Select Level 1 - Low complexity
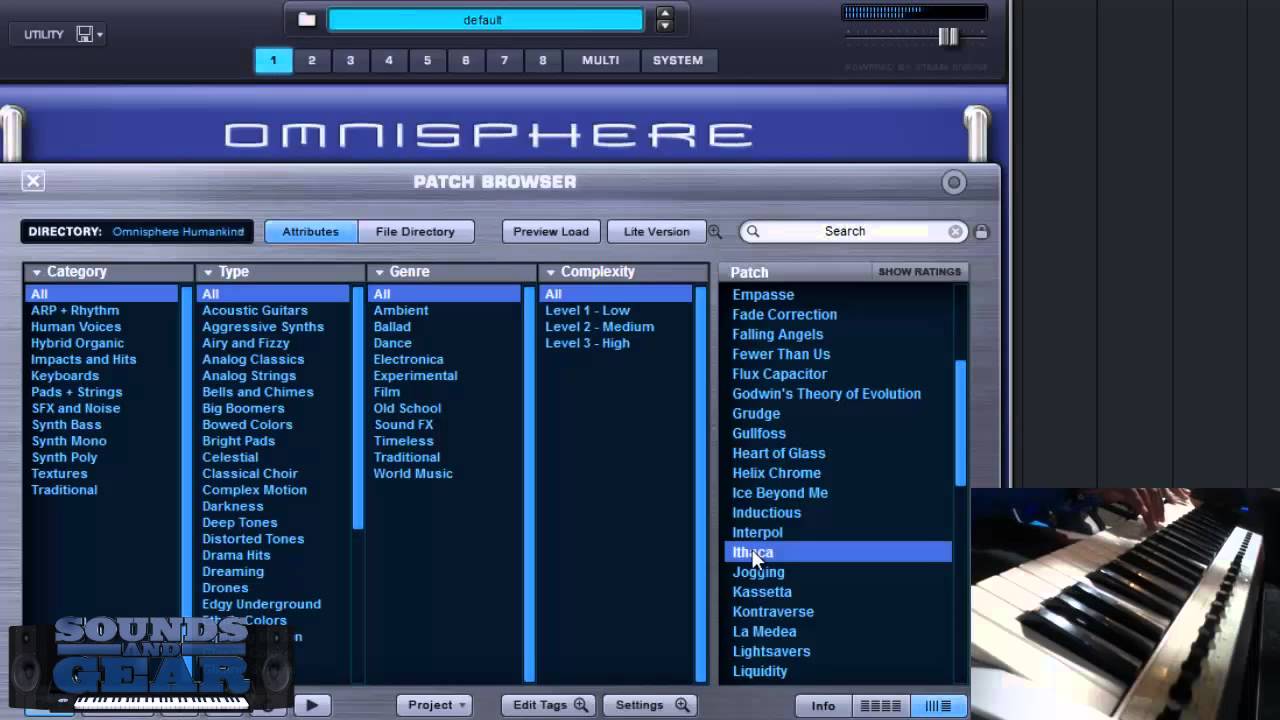Viewport: 1280px width, 720px height. click(588, 310)
